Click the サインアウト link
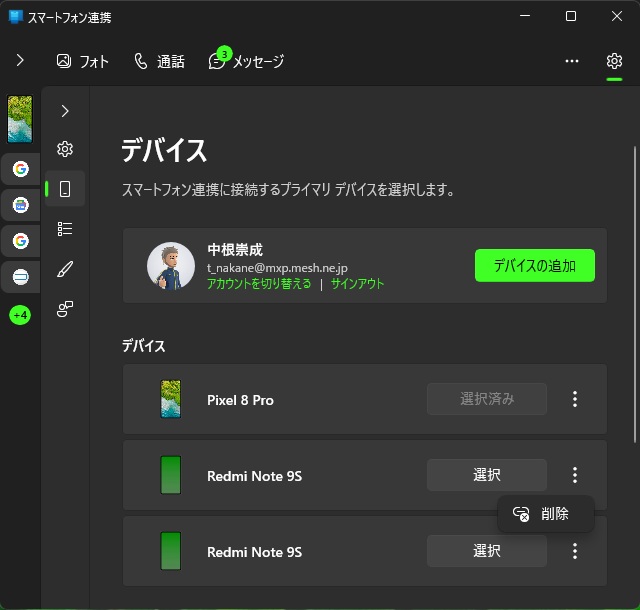Image resolution: width=640 pixels, height=610 pixels. pyautogui.click(x=358, y=283)
